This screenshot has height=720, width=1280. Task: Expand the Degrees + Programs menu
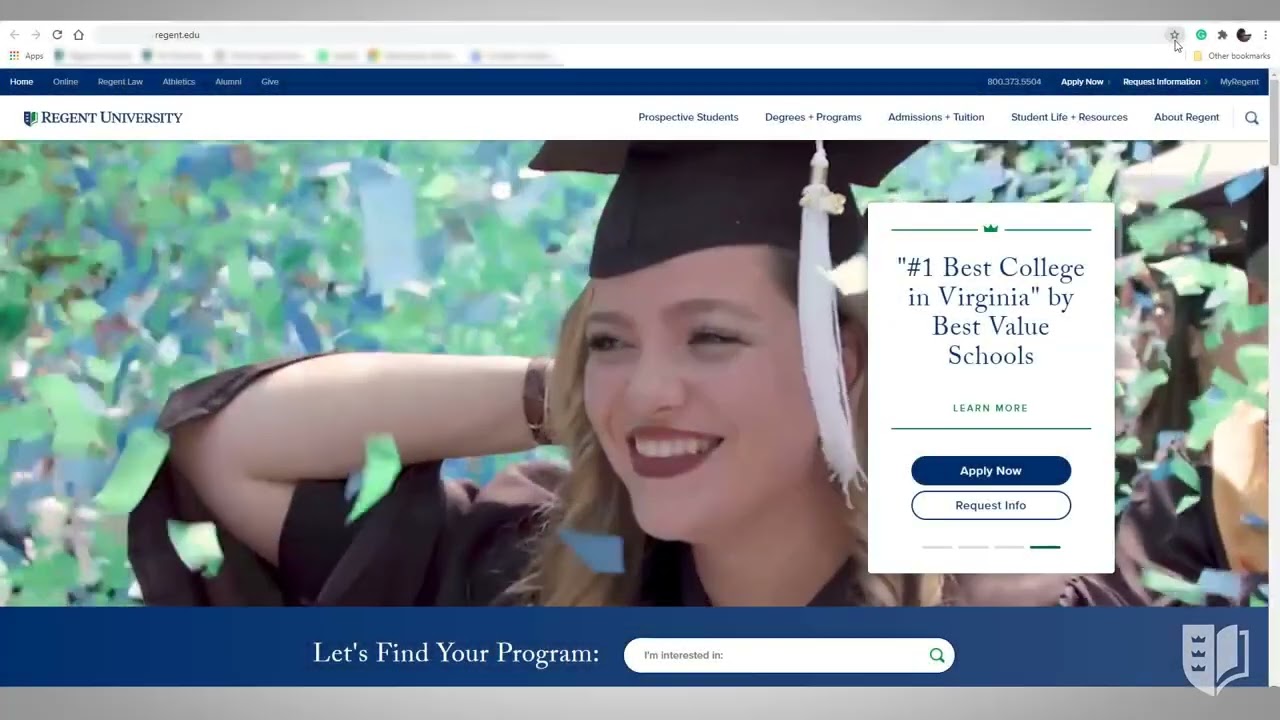(x=813, y=118)
